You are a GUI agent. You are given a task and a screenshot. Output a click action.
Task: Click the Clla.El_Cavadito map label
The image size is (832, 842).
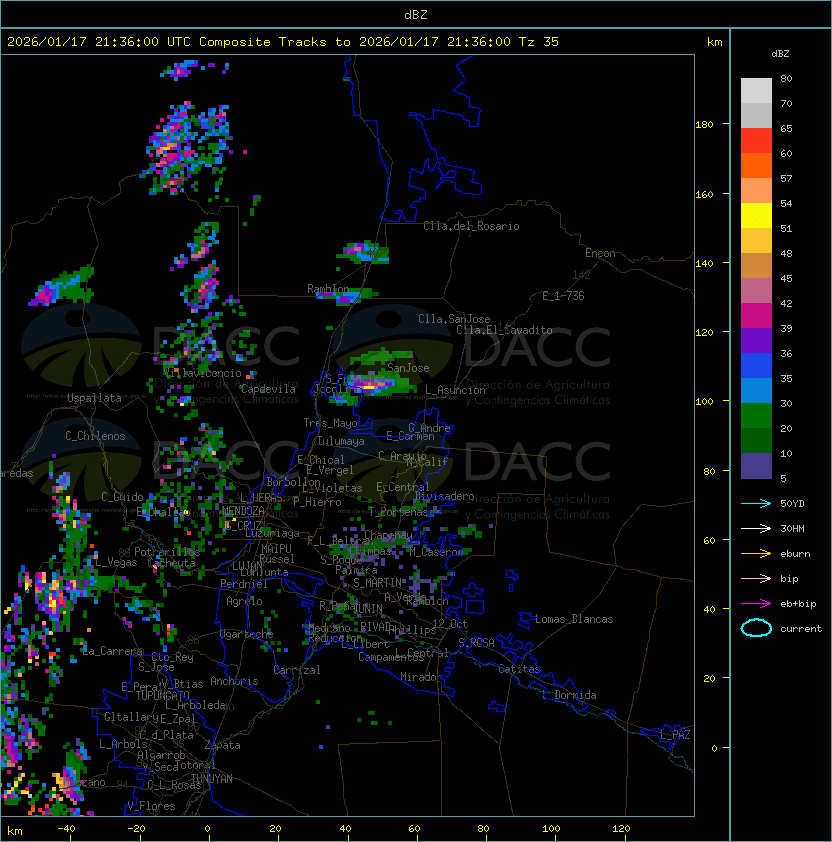coord(504,330)
